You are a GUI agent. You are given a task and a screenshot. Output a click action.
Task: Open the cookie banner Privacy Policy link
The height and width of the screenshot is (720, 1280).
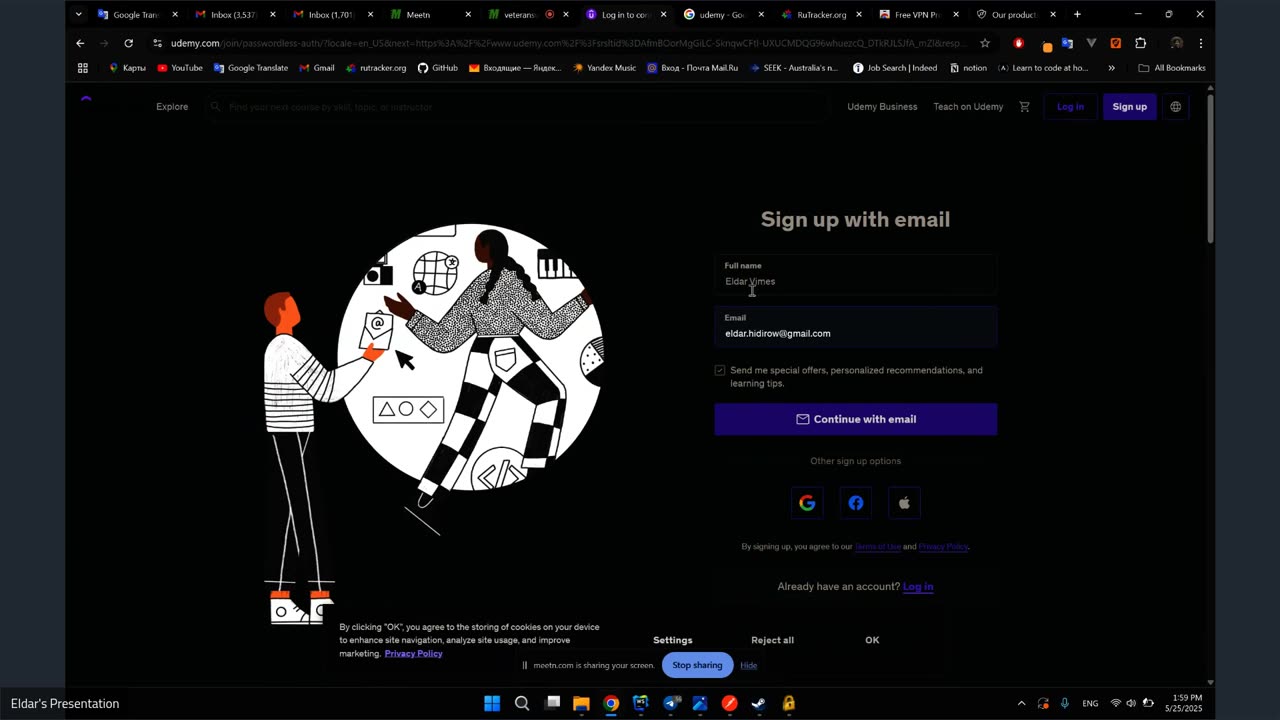tap(413, 654)
